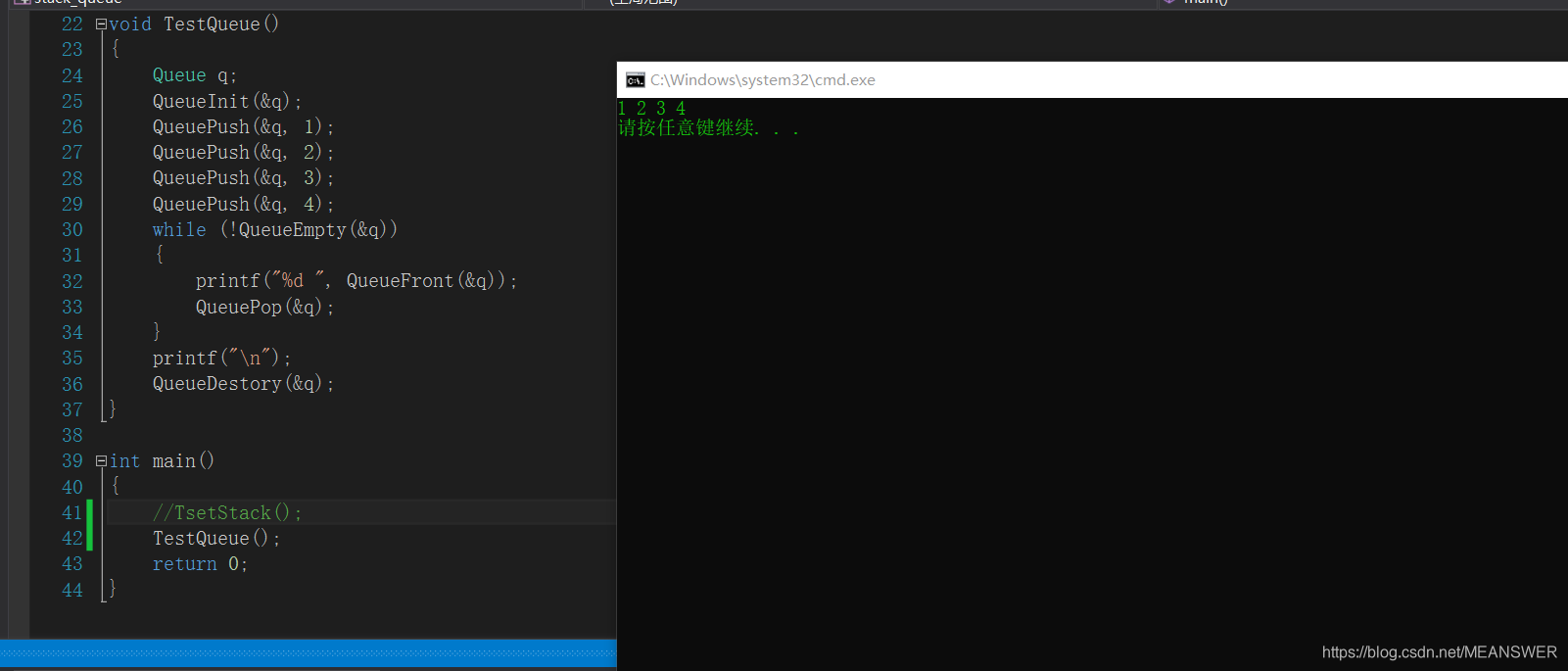1568x671 pixels.
Task: Click the '!QueueEmpty(&q)' condition
Action: [309, 230]
